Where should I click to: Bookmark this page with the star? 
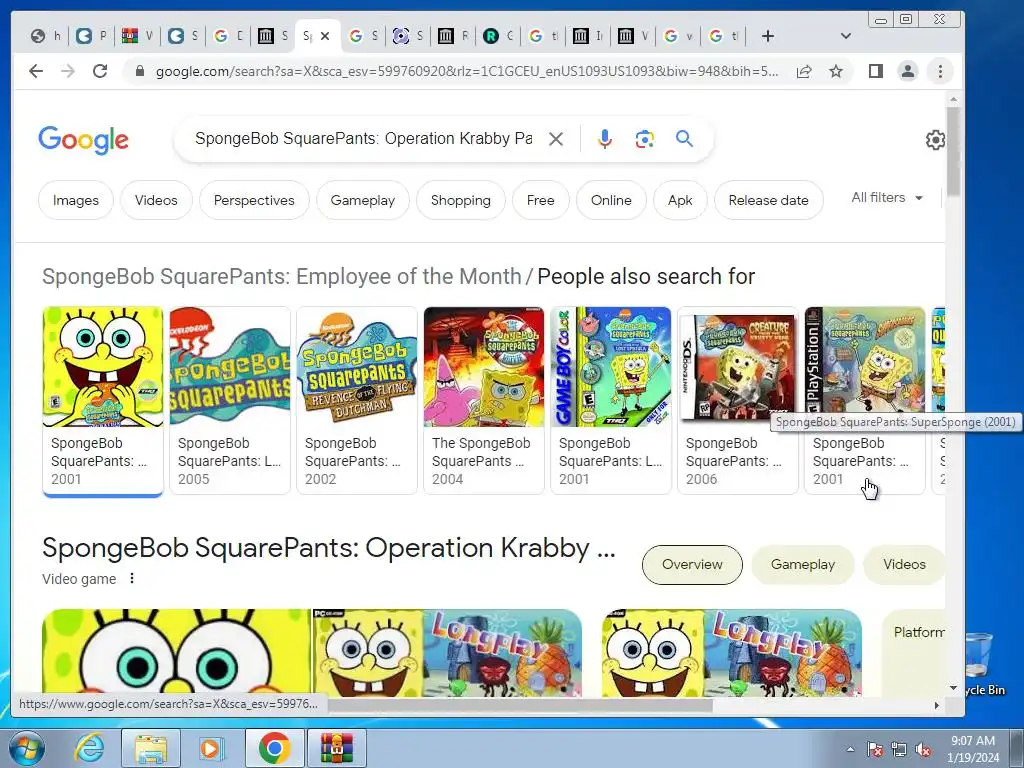836,71
